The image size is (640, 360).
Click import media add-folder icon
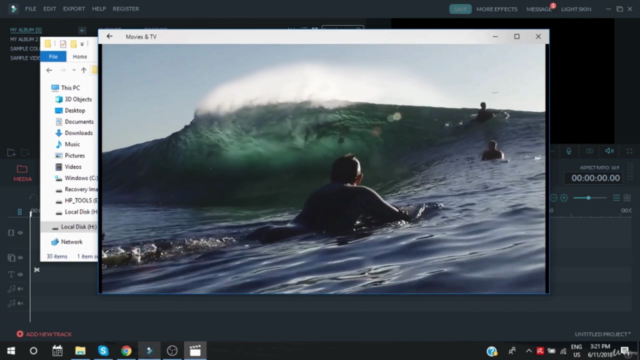click(x=11, y=153)
